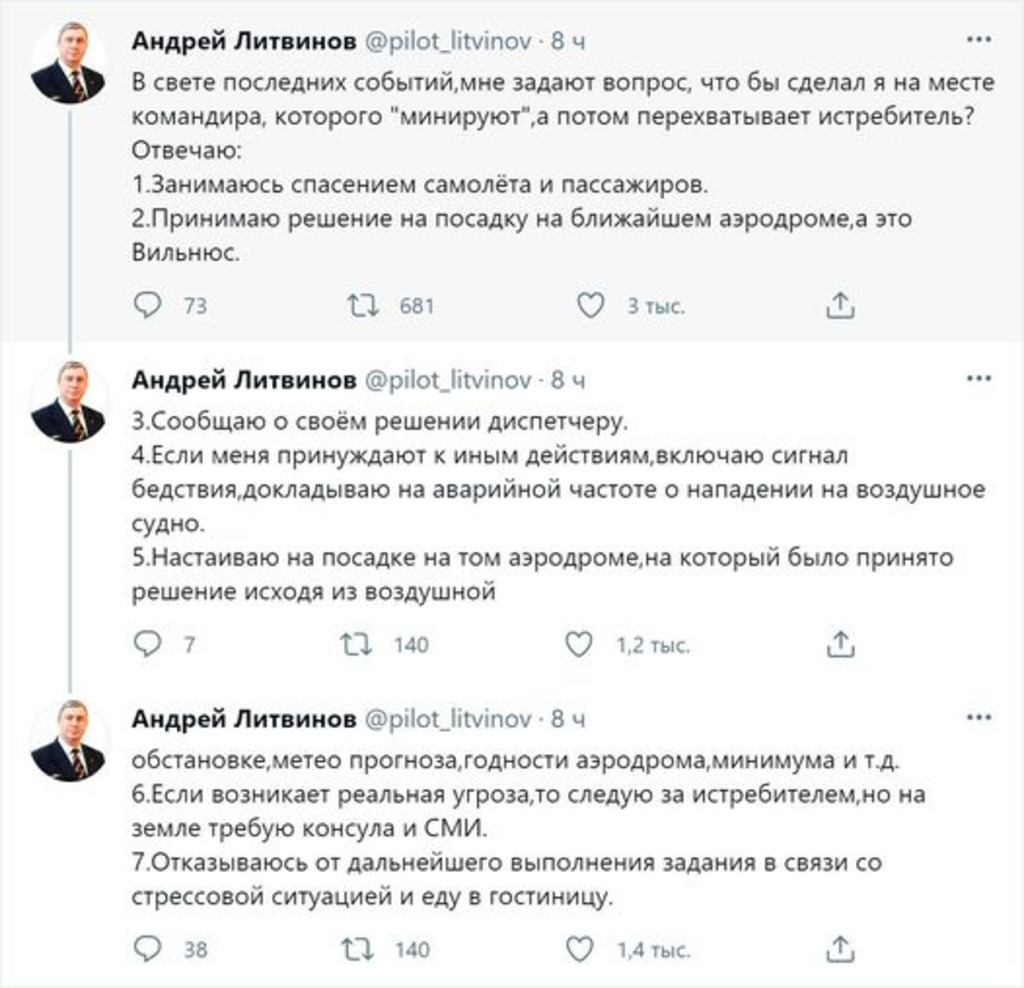Share the first tweet
Image resolution: width=1024 pixels, height=988 pixels.
point(839,305)
